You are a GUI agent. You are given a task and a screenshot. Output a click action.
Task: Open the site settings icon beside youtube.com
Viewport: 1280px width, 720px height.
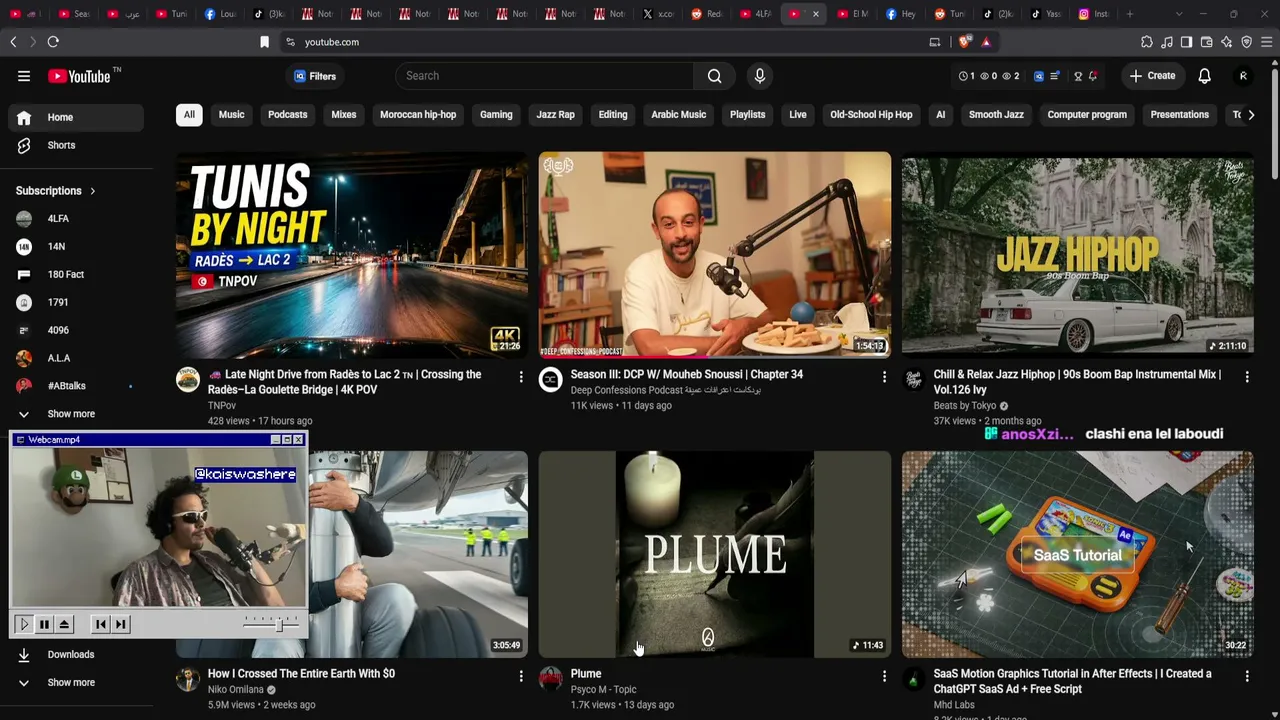point(290,42)
